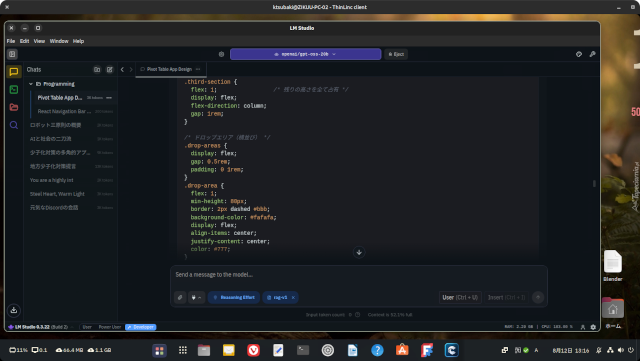Image resolution: width=640 pixels, height=361 pixels.
Task: Open the Edit menu
Action: tap(24, 41)
